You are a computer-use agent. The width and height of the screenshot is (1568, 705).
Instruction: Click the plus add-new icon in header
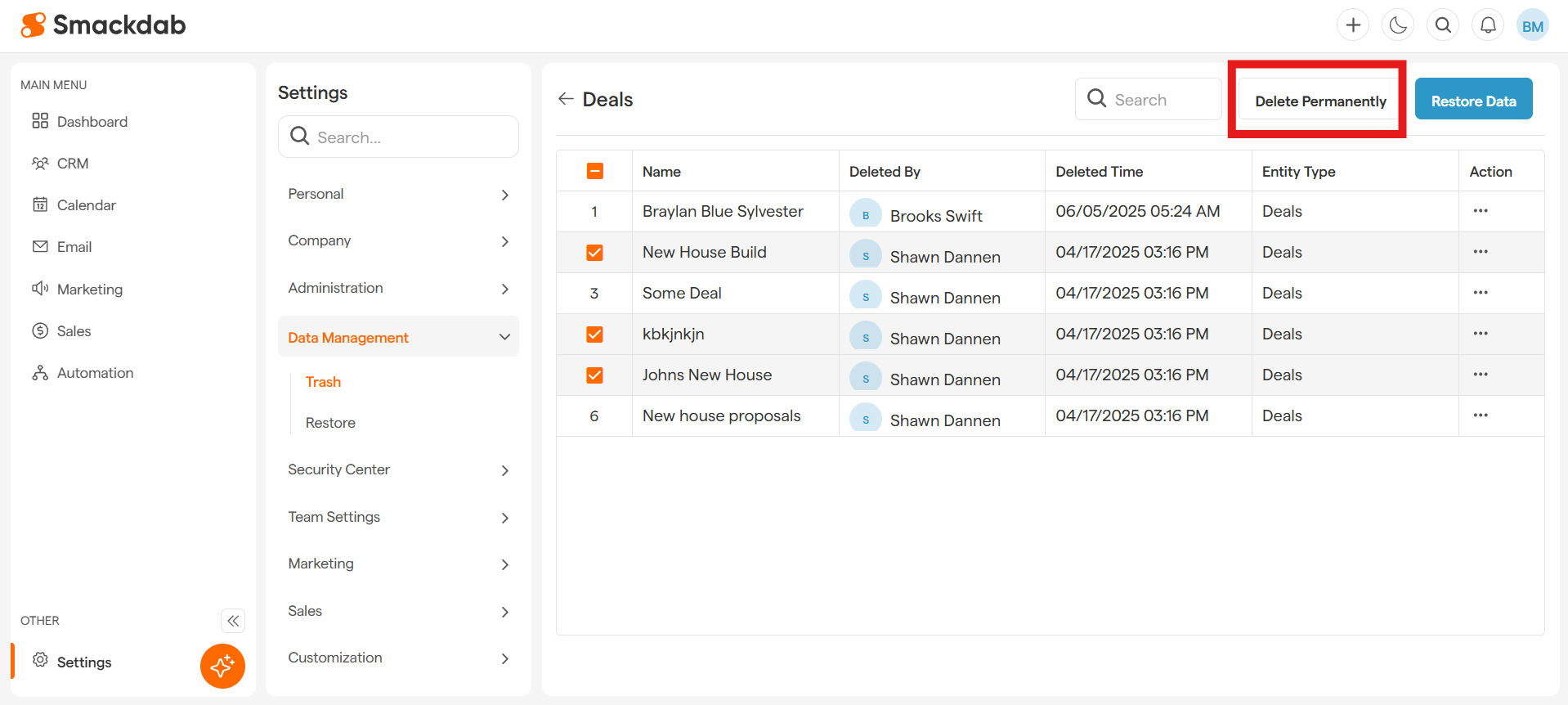pos(1353,25)
